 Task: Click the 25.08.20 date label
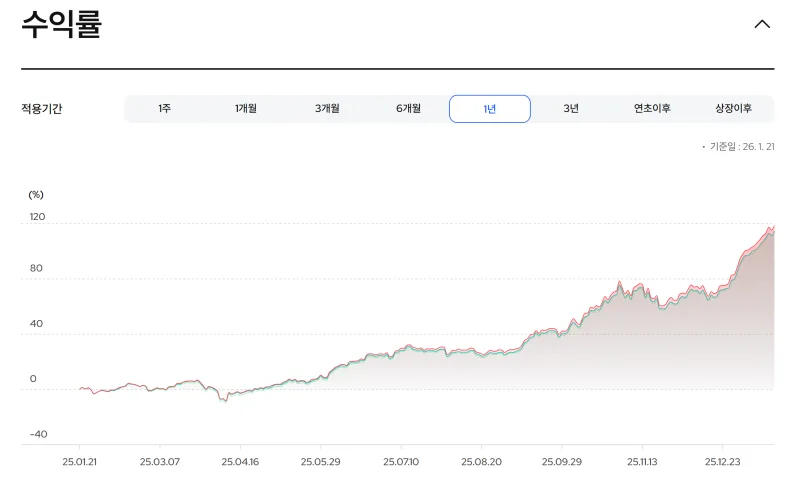click(x=481, y=462)
